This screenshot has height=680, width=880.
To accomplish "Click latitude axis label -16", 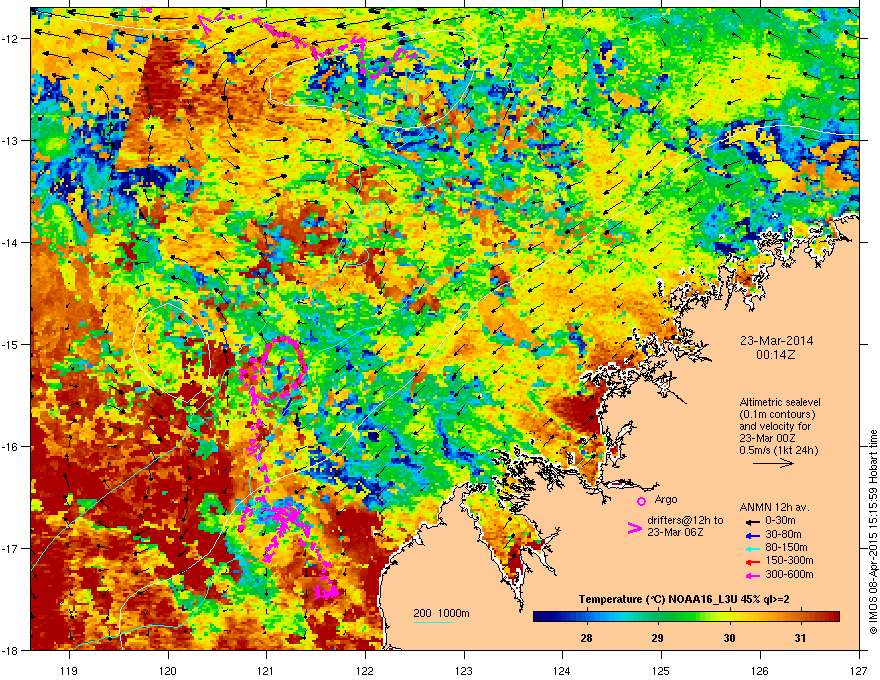I will click(10, 447).
